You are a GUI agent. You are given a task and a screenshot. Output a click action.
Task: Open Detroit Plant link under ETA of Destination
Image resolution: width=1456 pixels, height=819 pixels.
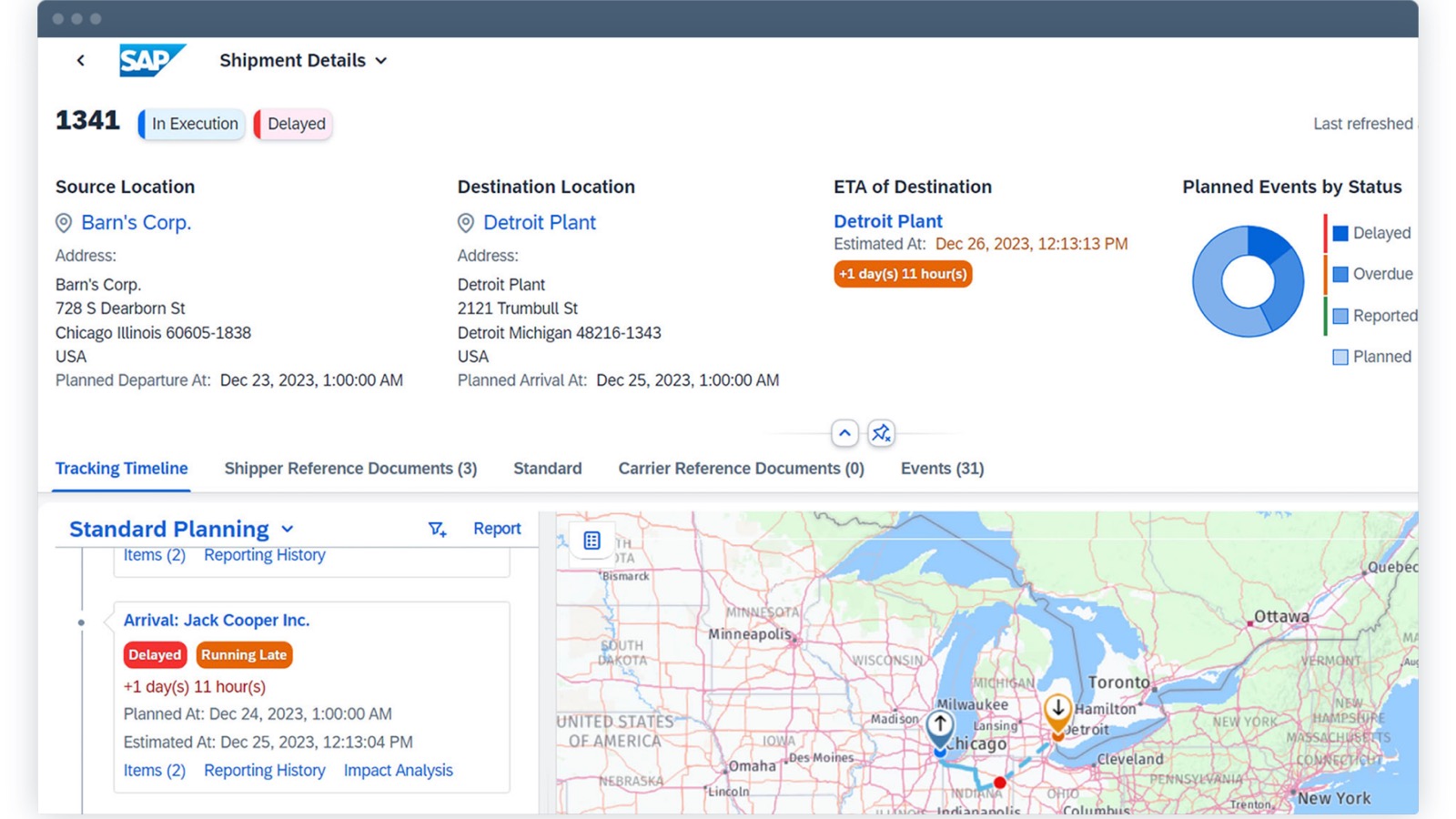[x=888, y=221]
